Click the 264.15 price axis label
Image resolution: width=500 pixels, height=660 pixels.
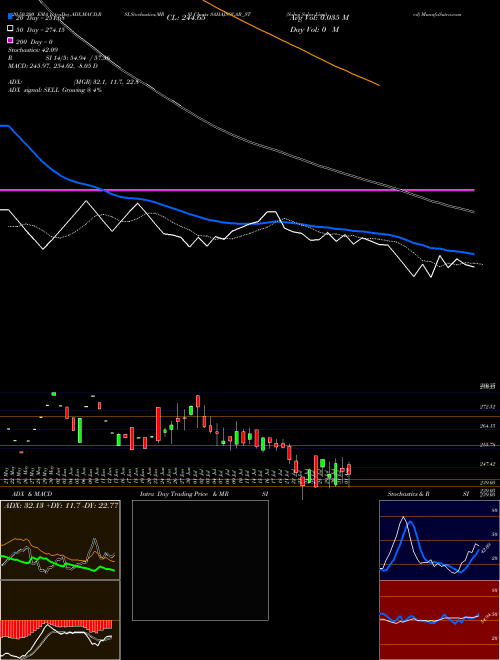click(x=488, y=426)
